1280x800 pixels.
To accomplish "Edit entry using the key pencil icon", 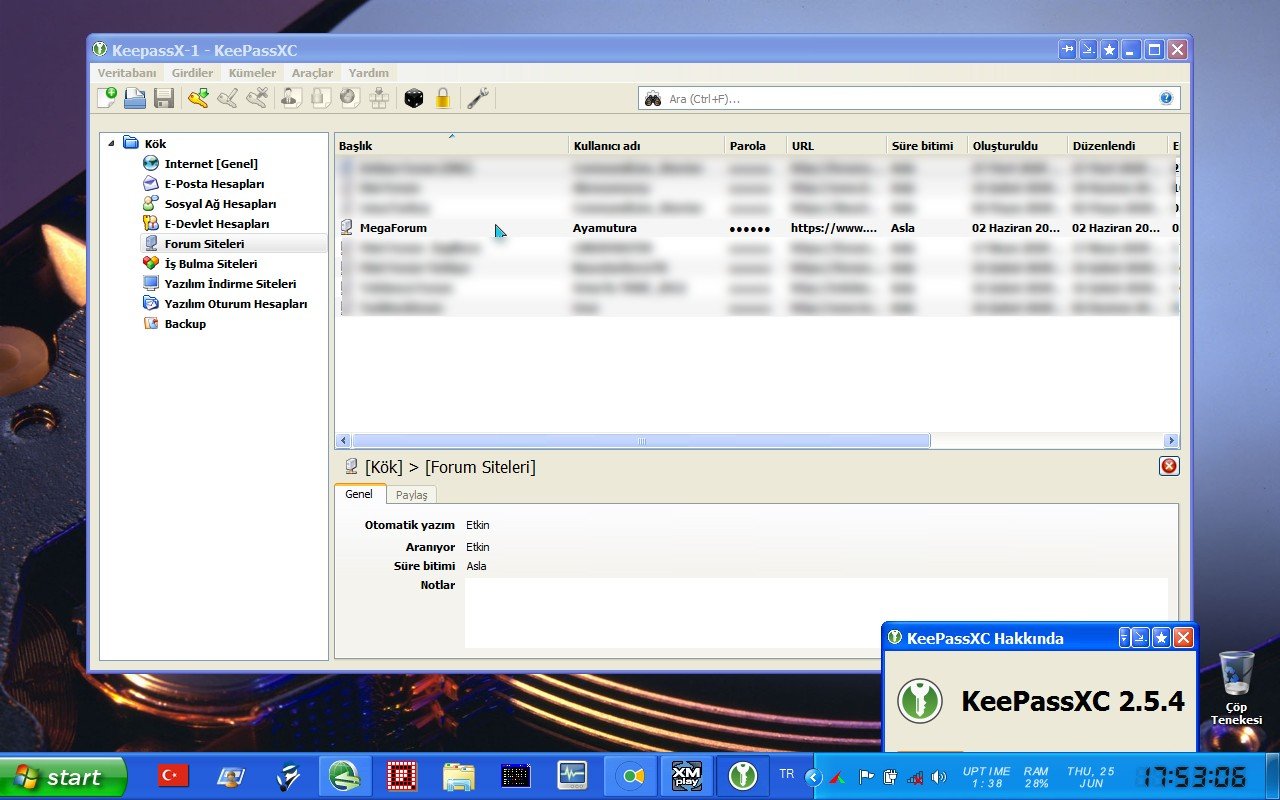I will click(x=228, y=98).
